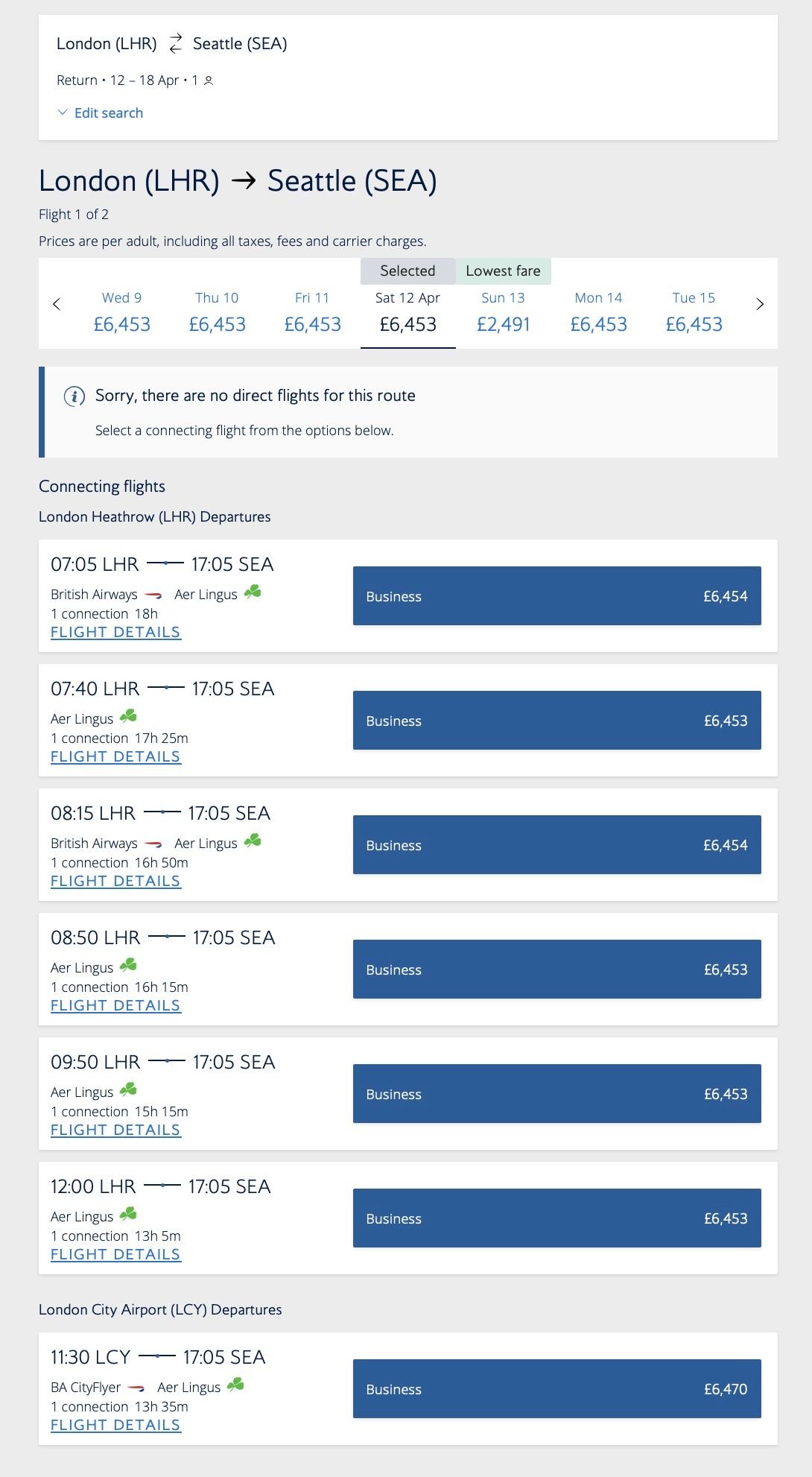
Task: Expand the Edit search section
Action: click(101, 113)
